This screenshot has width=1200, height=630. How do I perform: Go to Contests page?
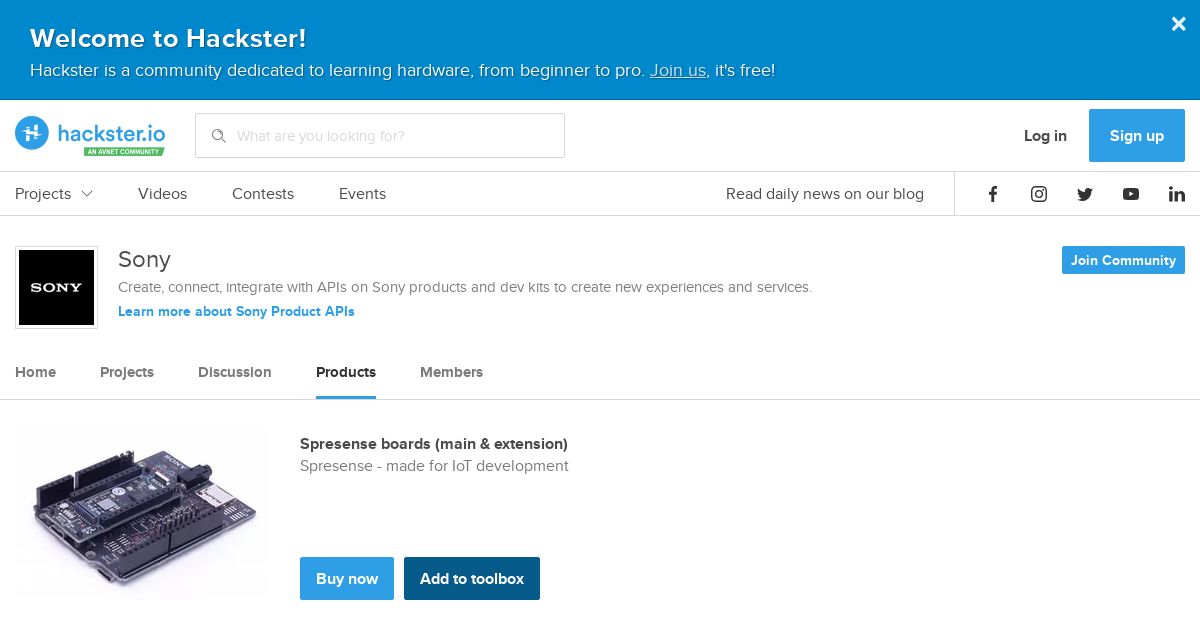pyautogui.click(x=263, y=194)
